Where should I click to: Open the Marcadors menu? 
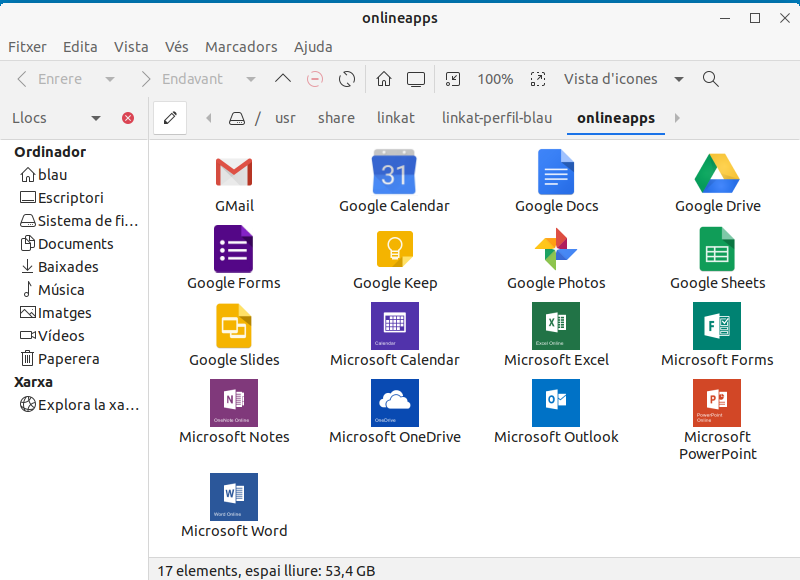click(241, 47)
